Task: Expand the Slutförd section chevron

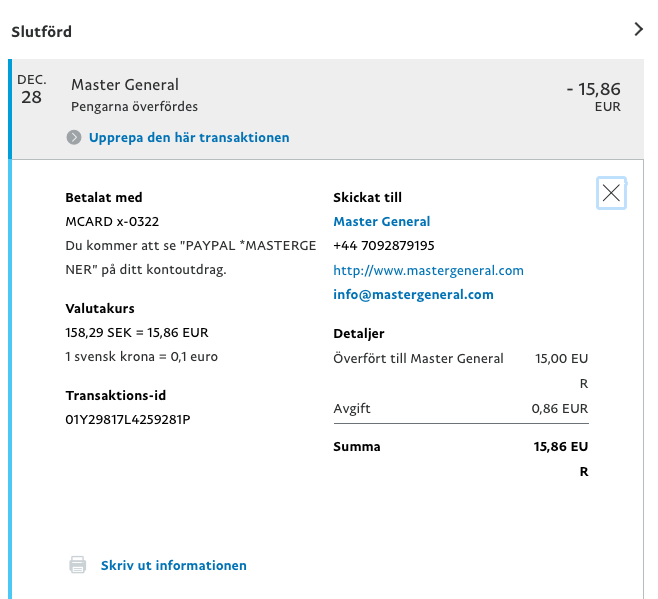Action: (x=638, y=29)
